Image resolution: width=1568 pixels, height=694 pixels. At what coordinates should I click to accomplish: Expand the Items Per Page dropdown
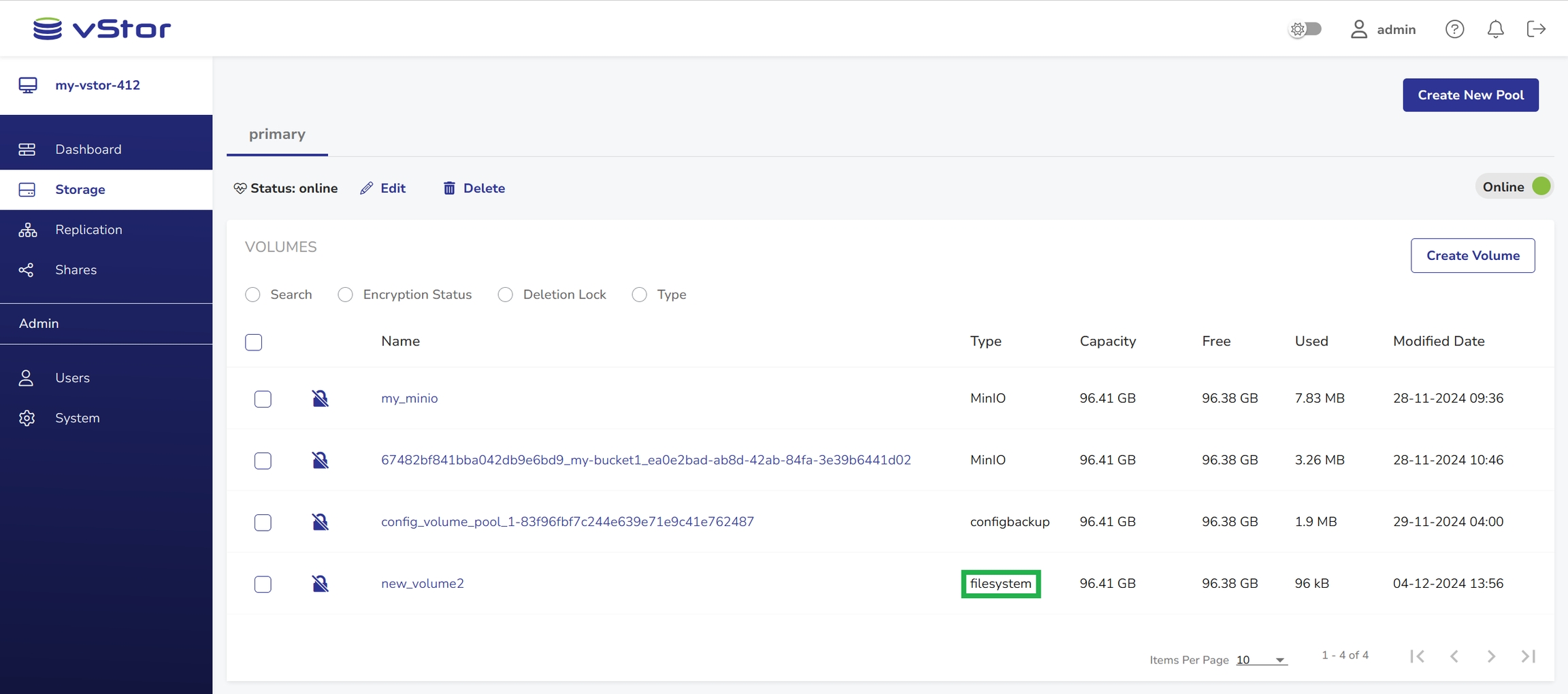(x=1261, y=660)
